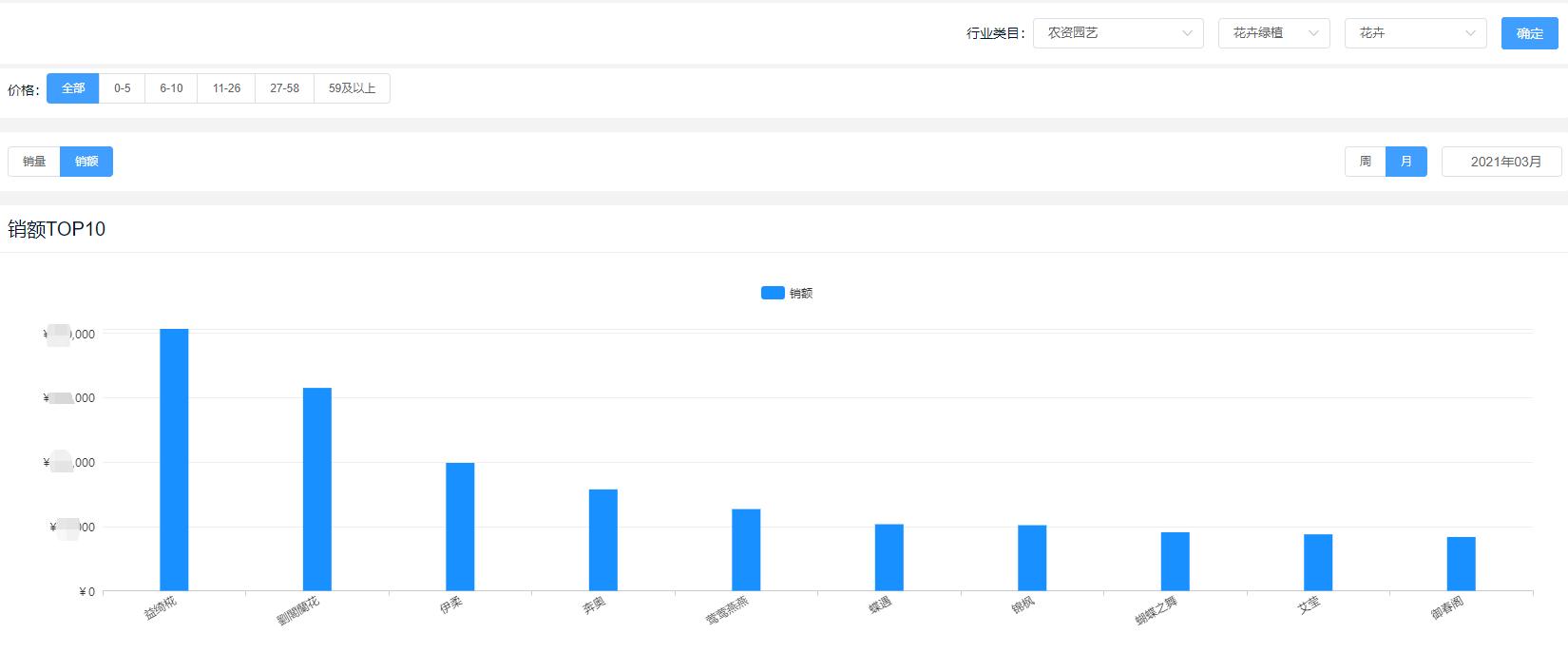Image resolution: width=1568 pixels, height=672 pixels.
Task: Click the 蝴蝶之舞 axis label
Action: point(1157,611)
